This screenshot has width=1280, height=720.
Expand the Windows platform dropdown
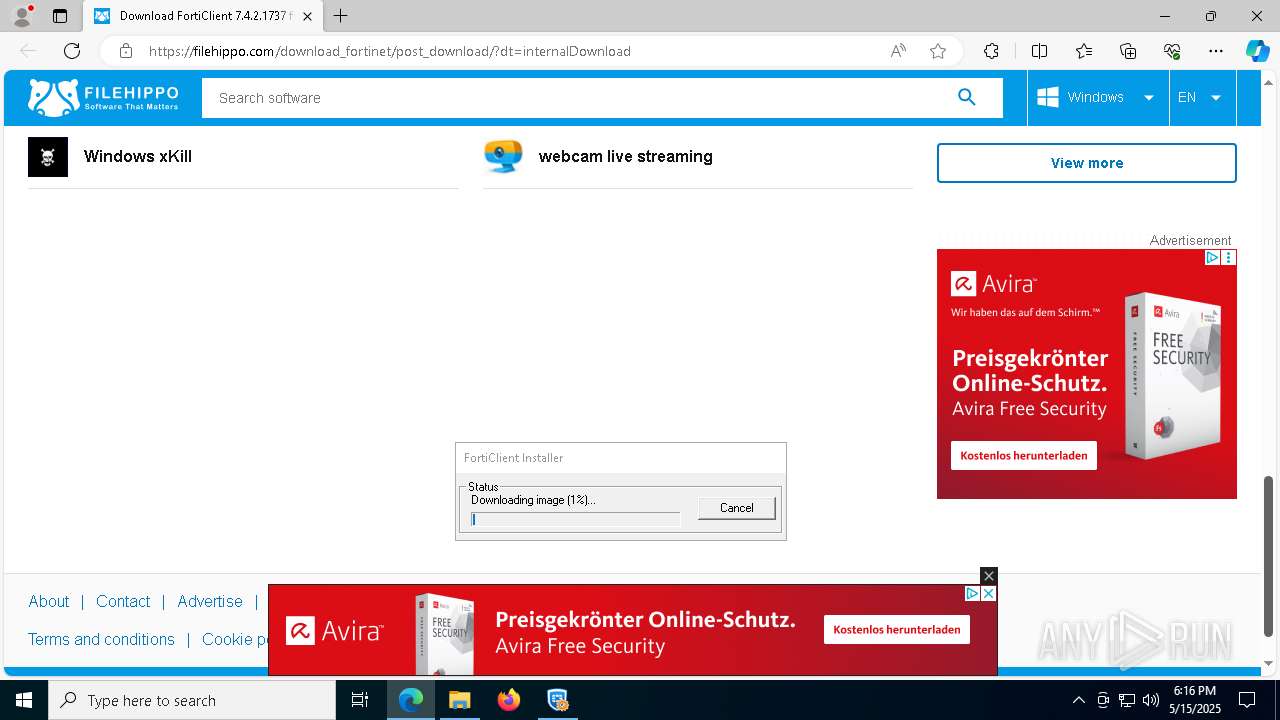click(1097, 97)
